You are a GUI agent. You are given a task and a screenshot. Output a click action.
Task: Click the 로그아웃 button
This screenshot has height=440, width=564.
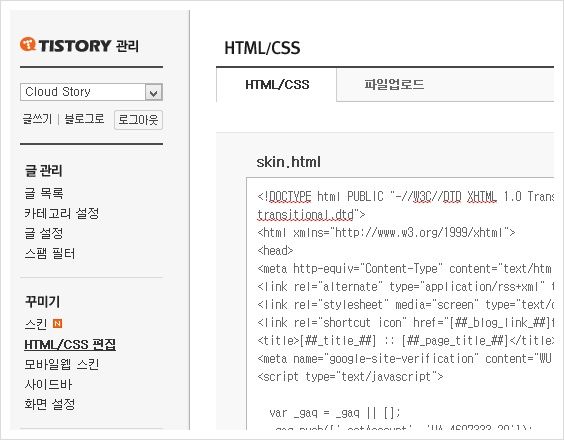pyautogui.click(x=138, y=120)
